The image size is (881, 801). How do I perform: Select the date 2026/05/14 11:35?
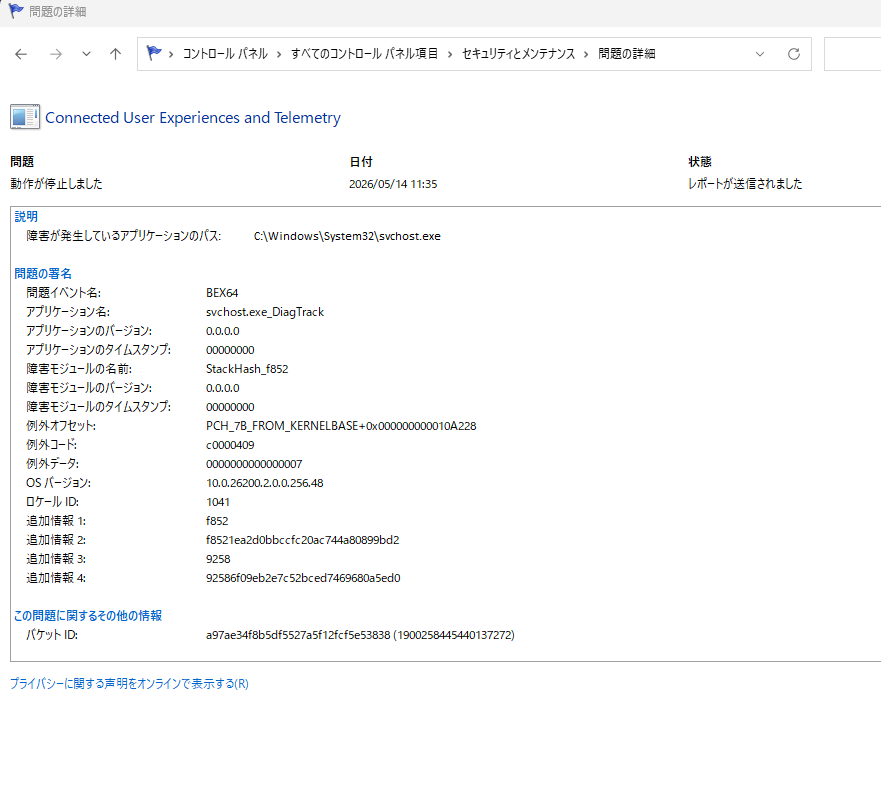(393, 184)
